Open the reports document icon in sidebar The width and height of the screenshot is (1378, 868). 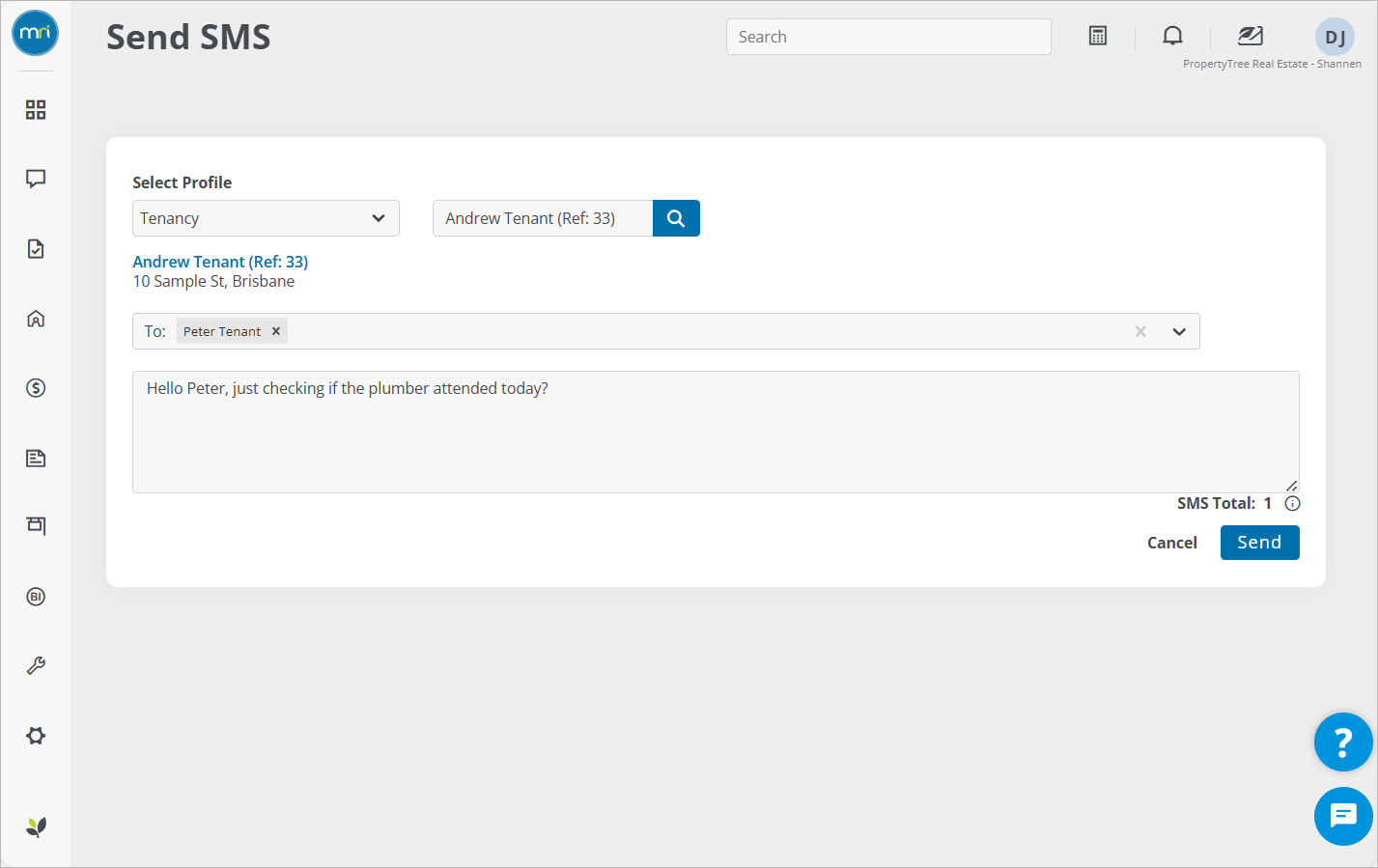[36, 458]
